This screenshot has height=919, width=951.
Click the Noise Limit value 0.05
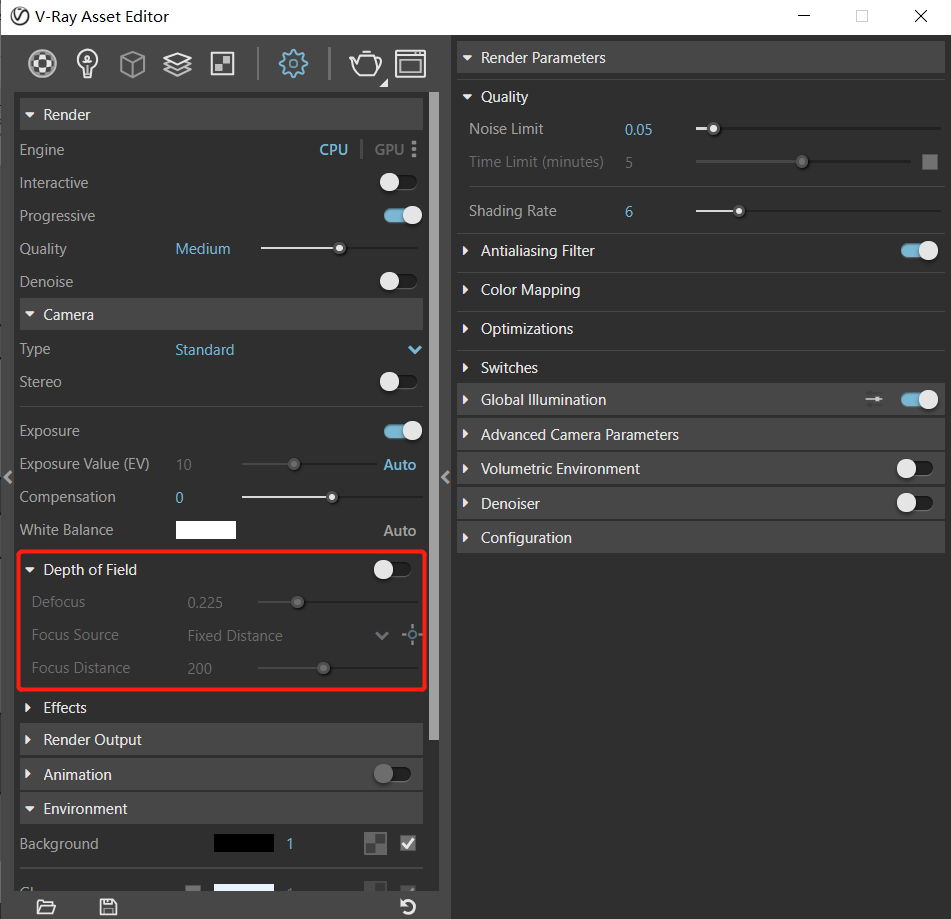(639, 130)
